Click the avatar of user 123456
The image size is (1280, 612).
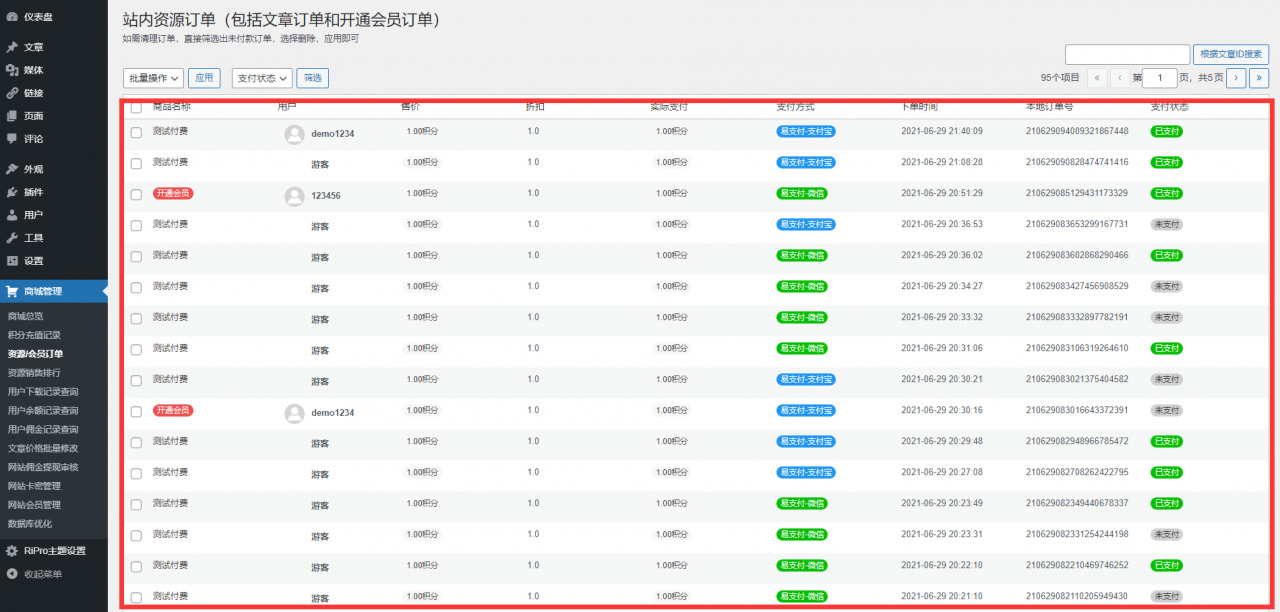point(294,196)
